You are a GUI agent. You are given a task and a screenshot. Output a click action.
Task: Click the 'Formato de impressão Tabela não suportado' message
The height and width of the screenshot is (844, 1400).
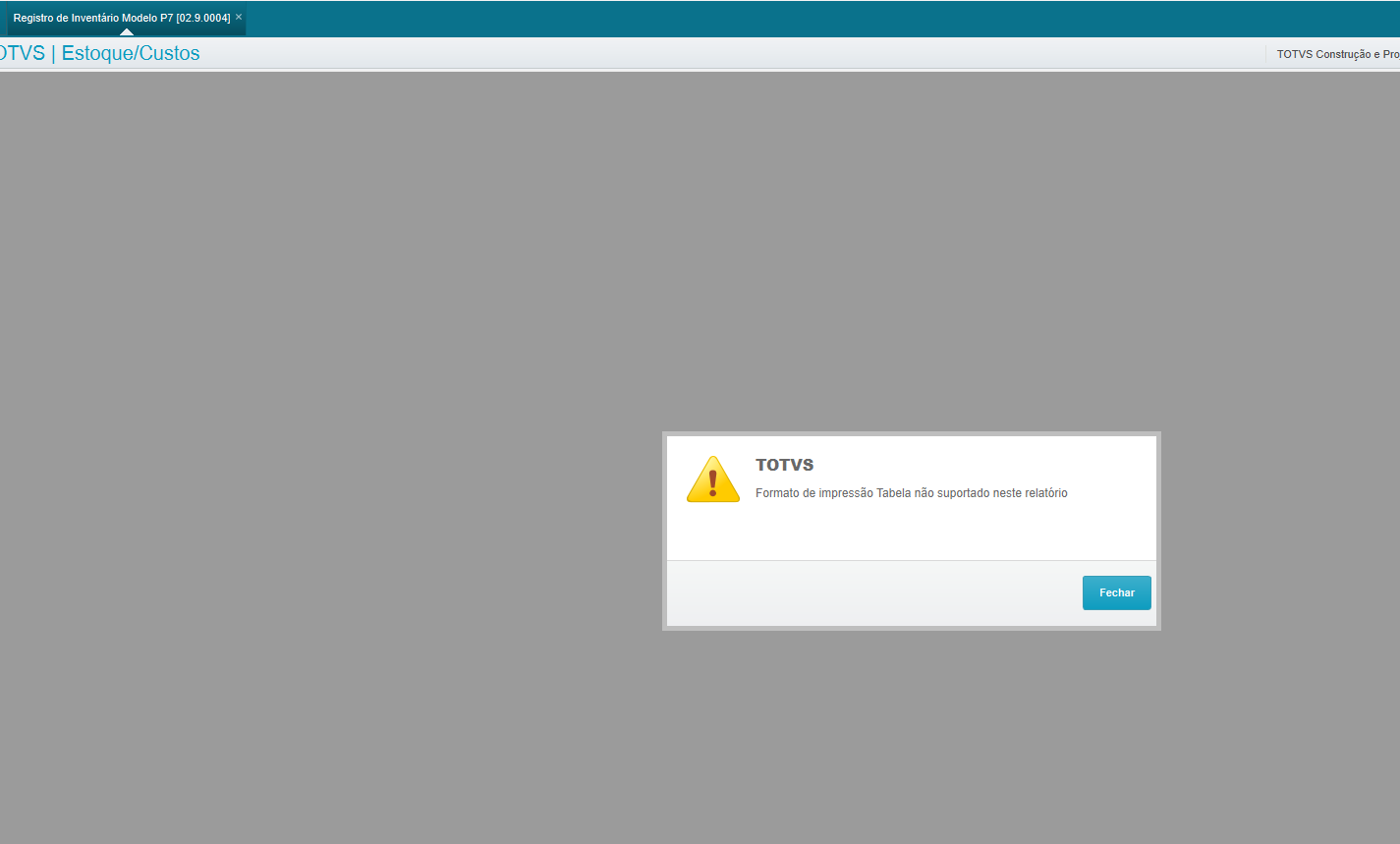[911, 493]
